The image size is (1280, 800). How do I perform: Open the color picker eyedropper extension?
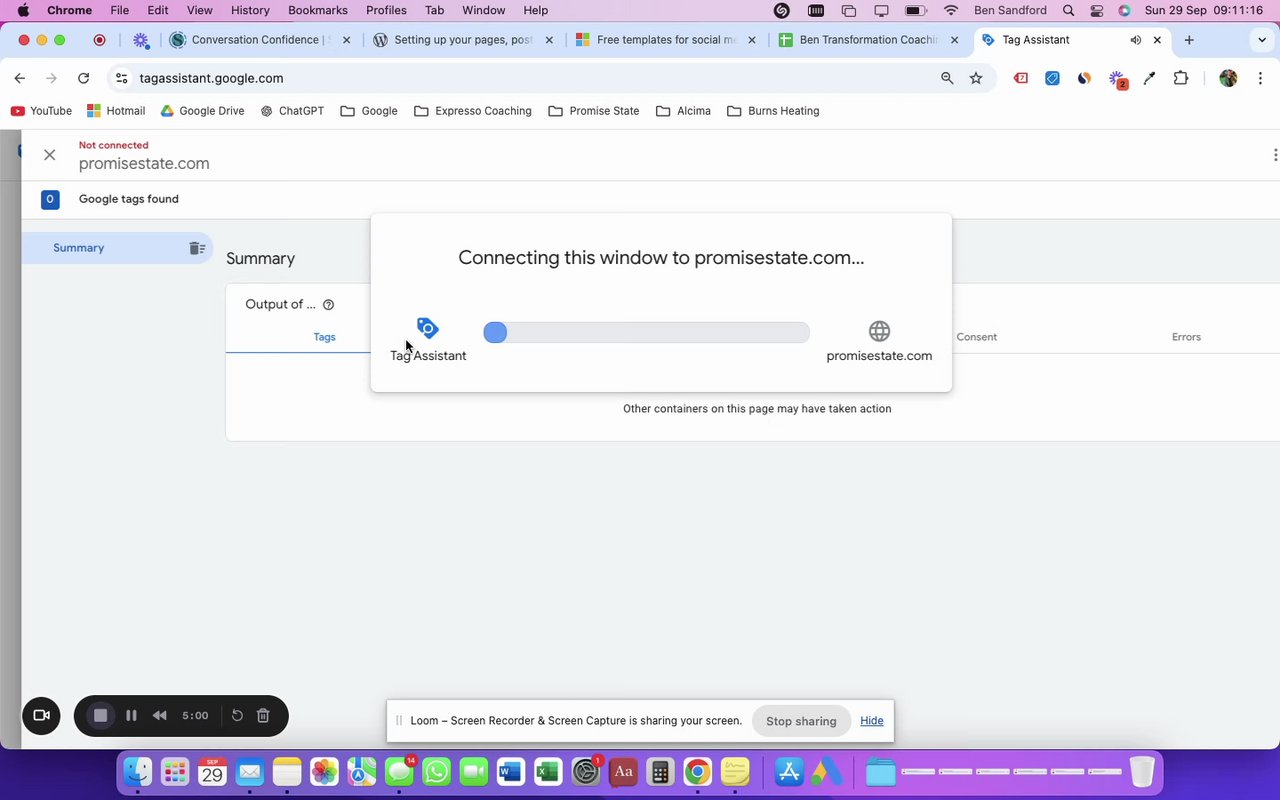(1149, 78)
